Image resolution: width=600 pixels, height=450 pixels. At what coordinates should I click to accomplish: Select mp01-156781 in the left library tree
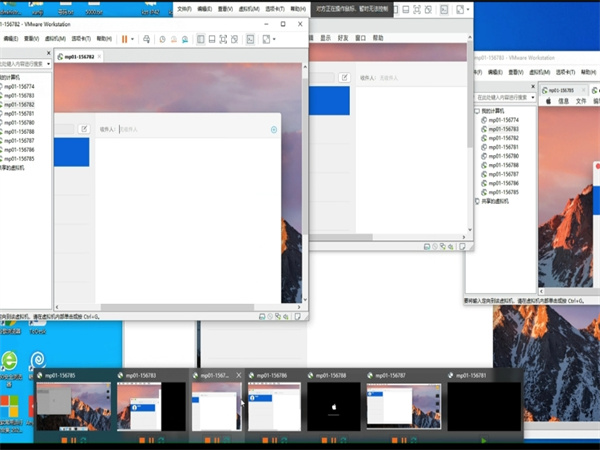pyautogui.click(x=19, y=113)
